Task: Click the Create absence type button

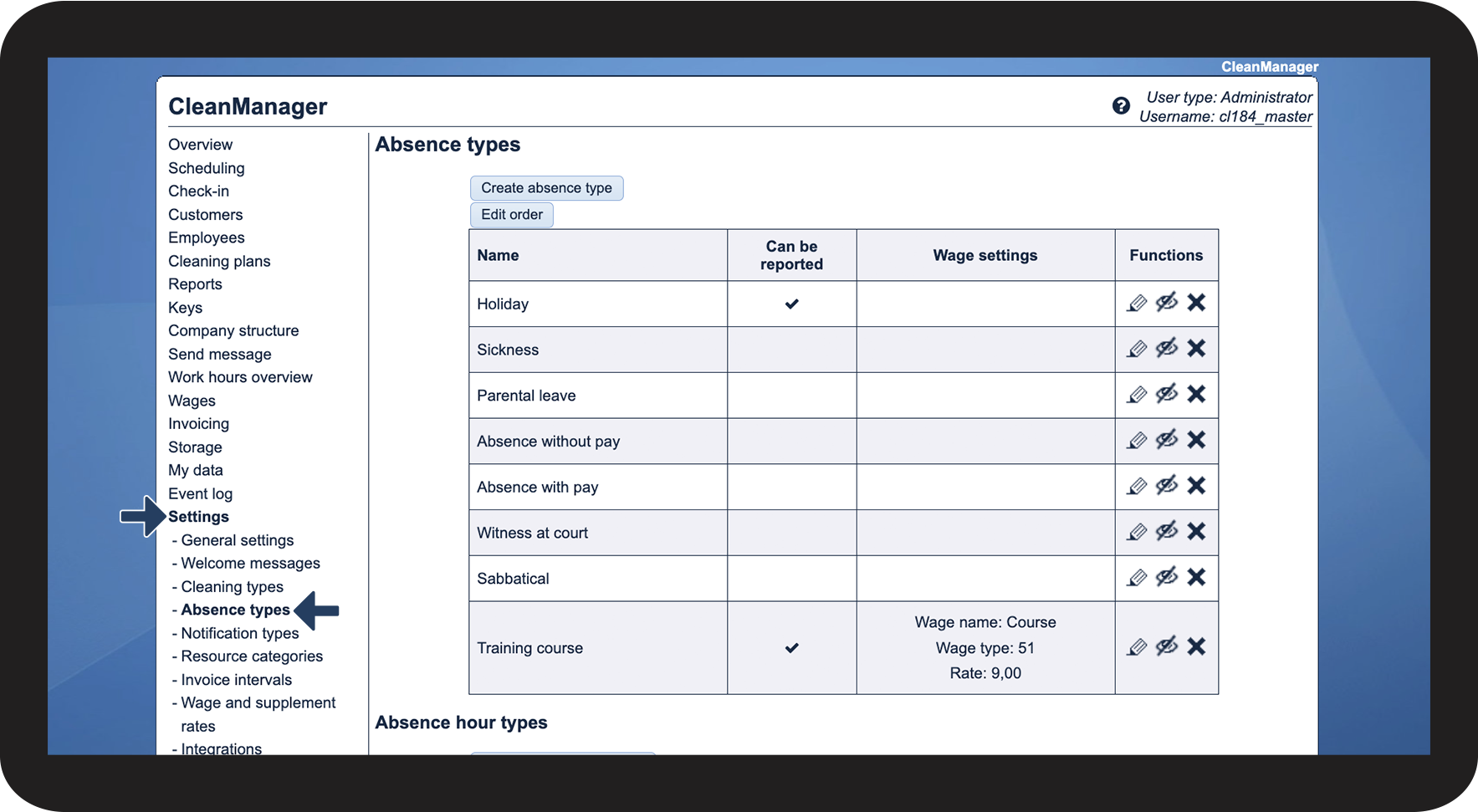Action: coord(546,188)
